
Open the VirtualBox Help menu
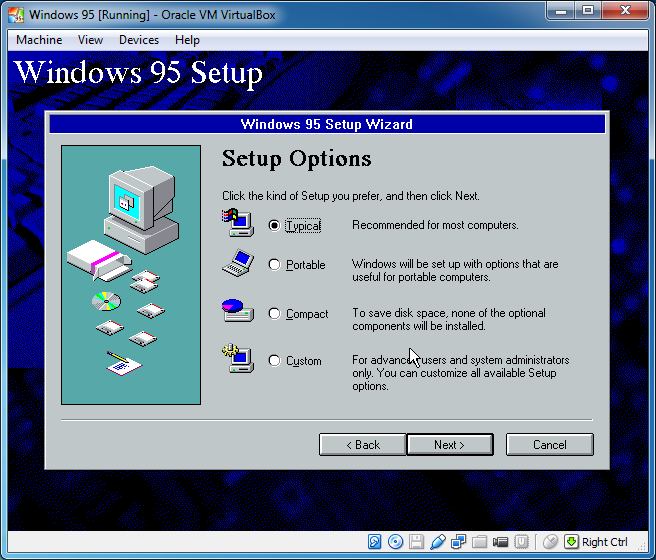point(187,40)
